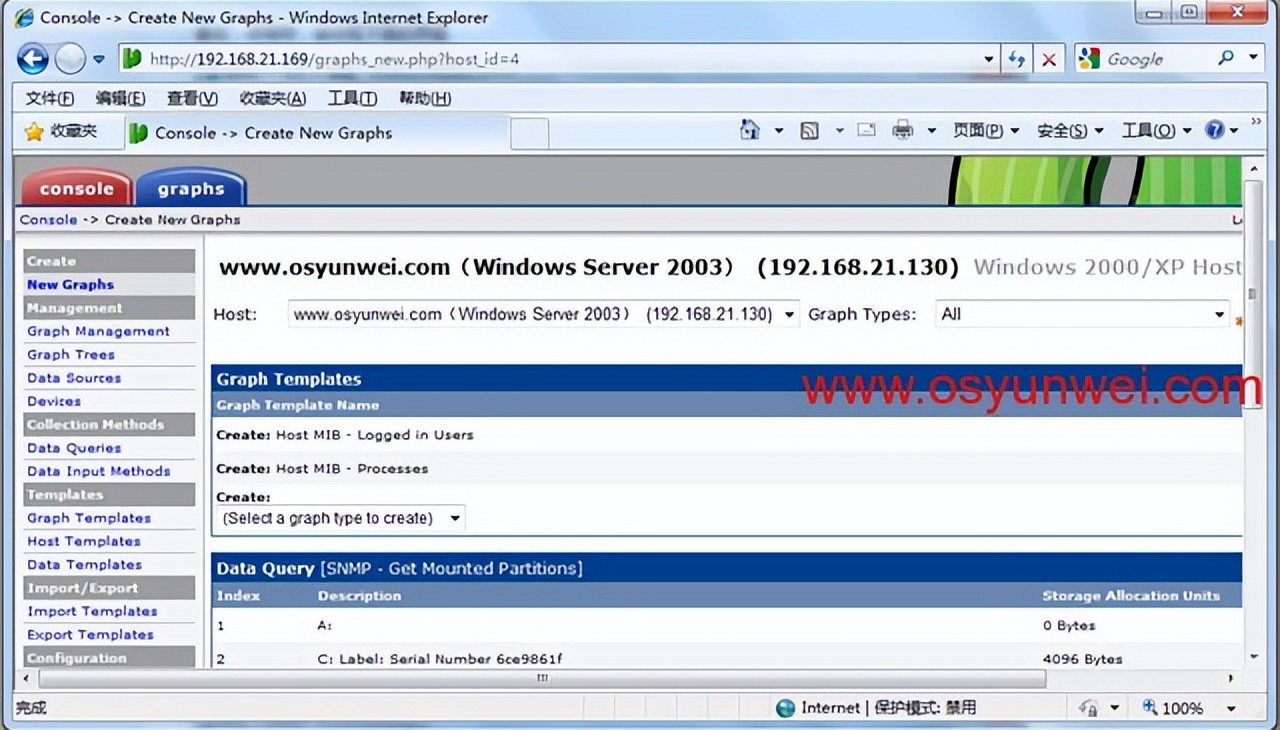This screenshot has height=730, width=1280.
Task: Click the Read Mail icon on the toolbar
Action: click(x=866, y=130)
